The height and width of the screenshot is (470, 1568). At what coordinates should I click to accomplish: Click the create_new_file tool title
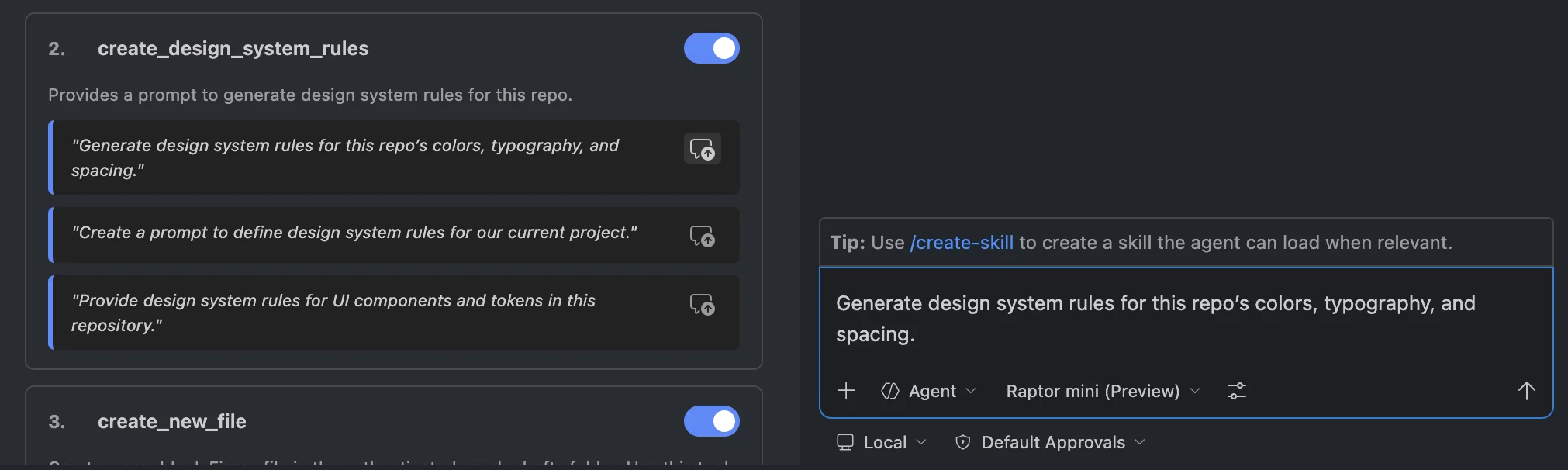(x=171, y=421)
